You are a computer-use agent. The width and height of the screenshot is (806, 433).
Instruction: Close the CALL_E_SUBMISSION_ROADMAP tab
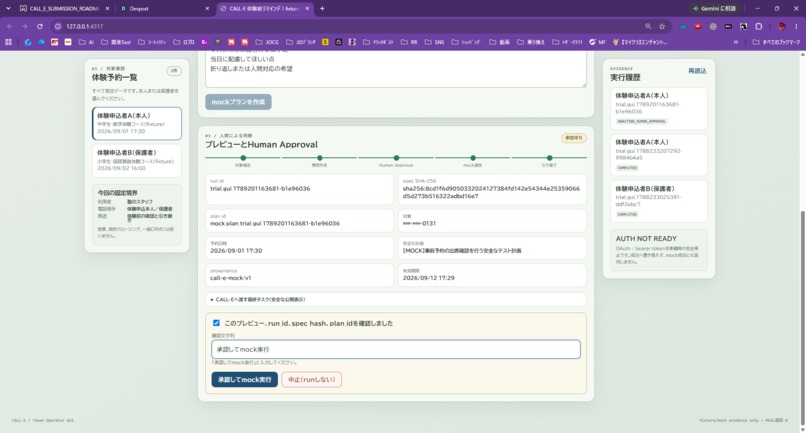tap(107, 9)
